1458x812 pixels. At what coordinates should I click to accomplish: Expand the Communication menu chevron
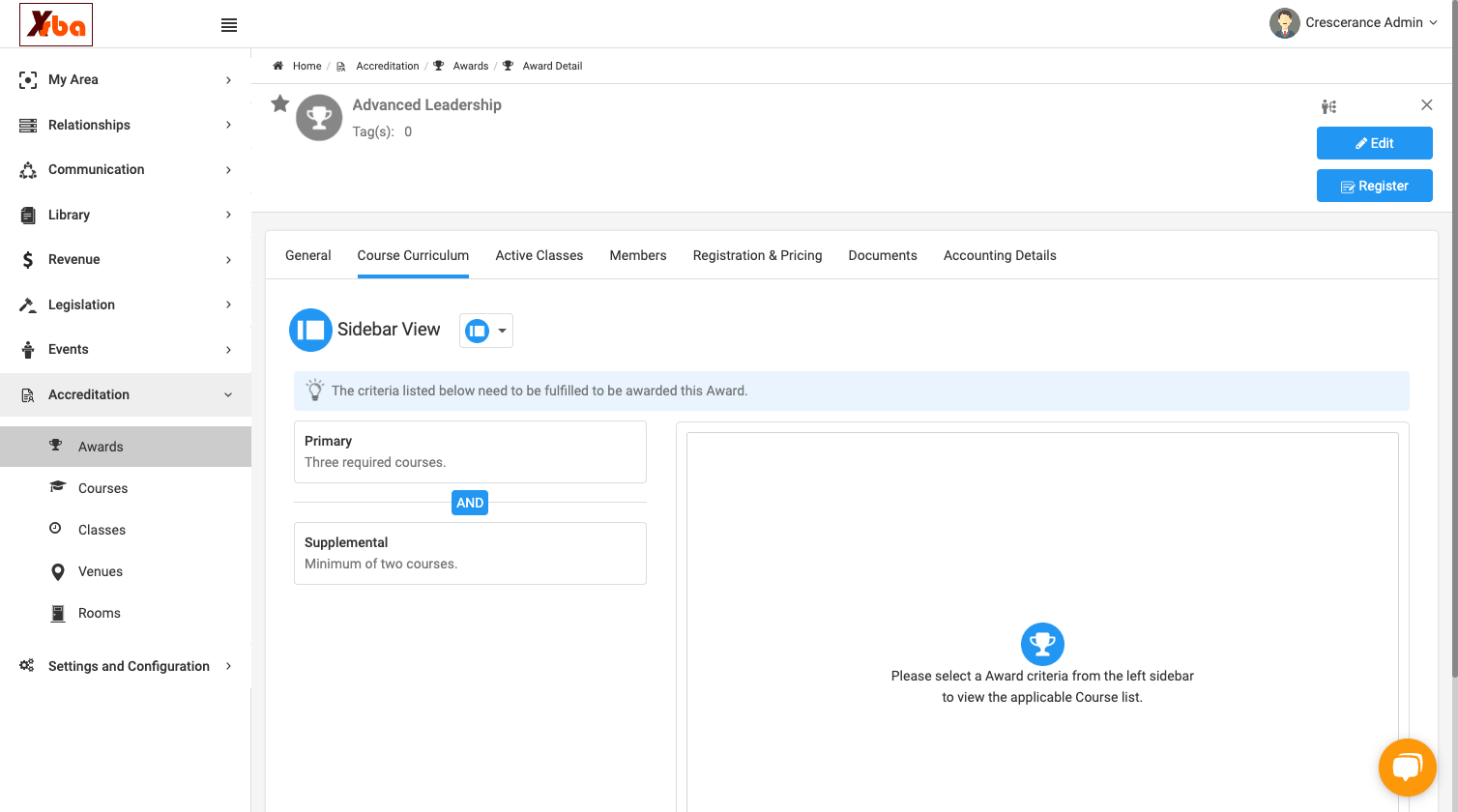click(x=228, y=170)
